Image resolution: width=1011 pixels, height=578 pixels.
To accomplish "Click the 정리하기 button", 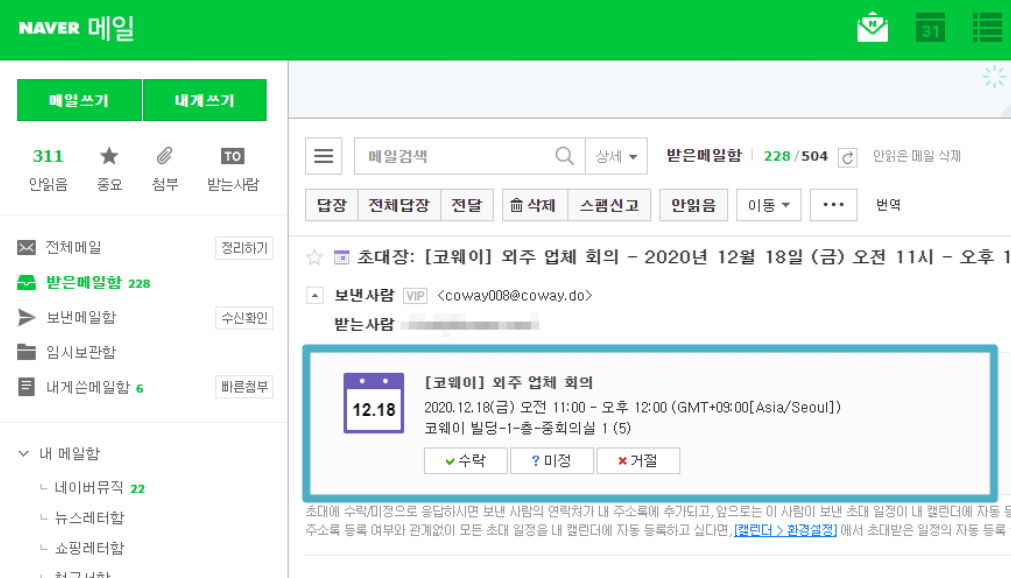I will pyautogui.click(x=244, y=248).
